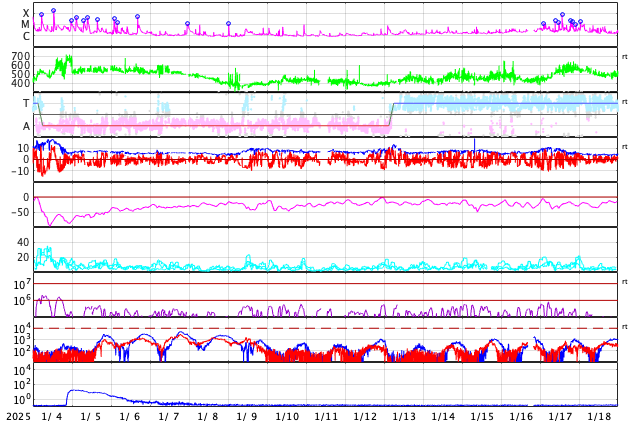Screen dimensions: 634x424
Task: Click the 10^0 axis label
Action: click(x=21, y=399)
